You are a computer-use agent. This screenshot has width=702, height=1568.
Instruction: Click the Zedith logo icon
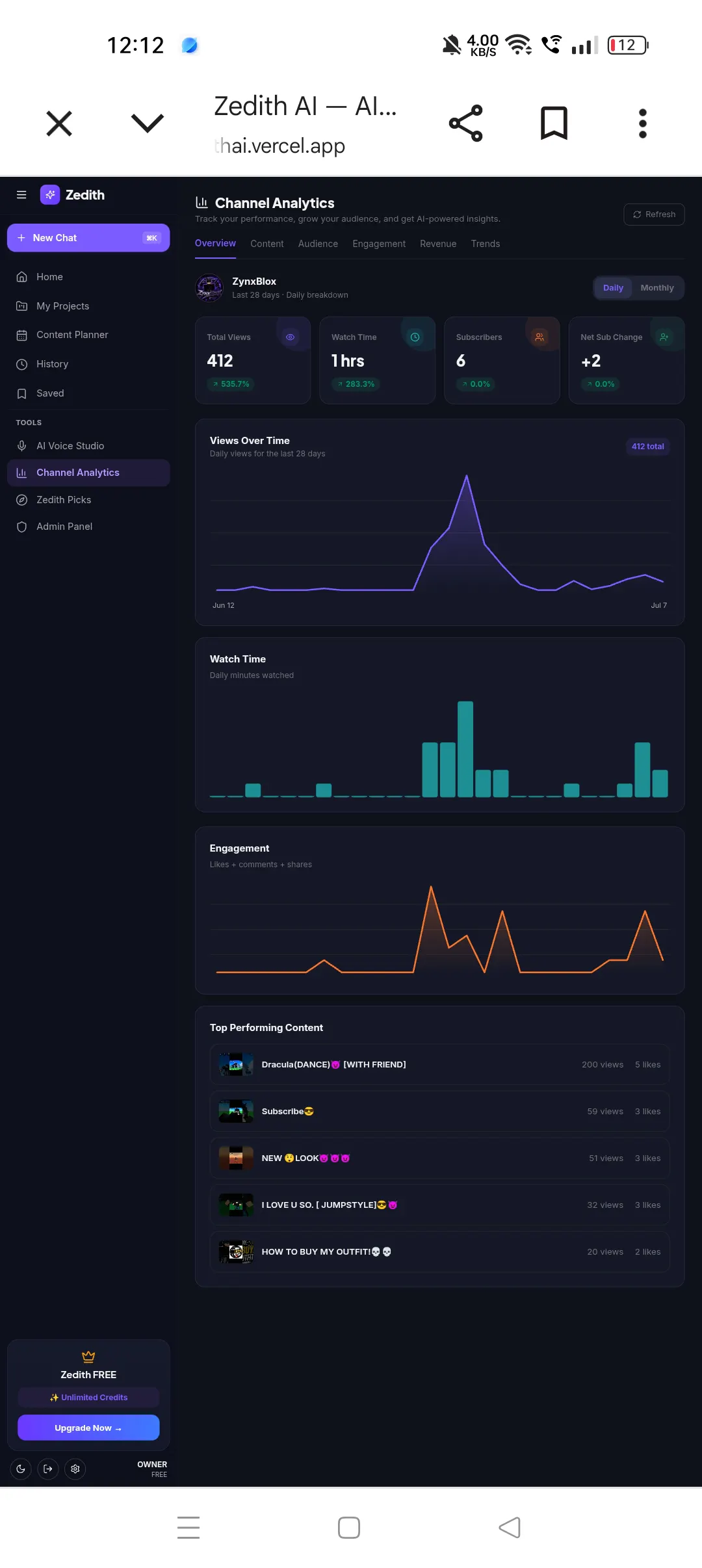[x=50, y=194]
